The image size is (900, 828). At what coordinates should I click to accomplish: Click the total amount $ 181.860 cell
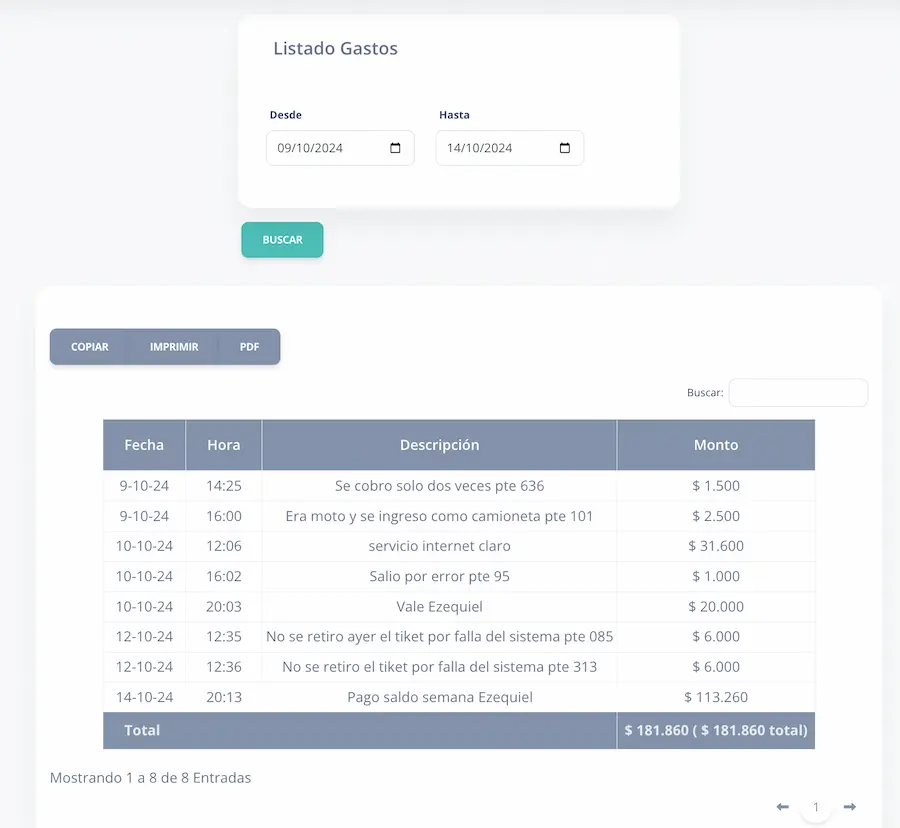(716, 730)
